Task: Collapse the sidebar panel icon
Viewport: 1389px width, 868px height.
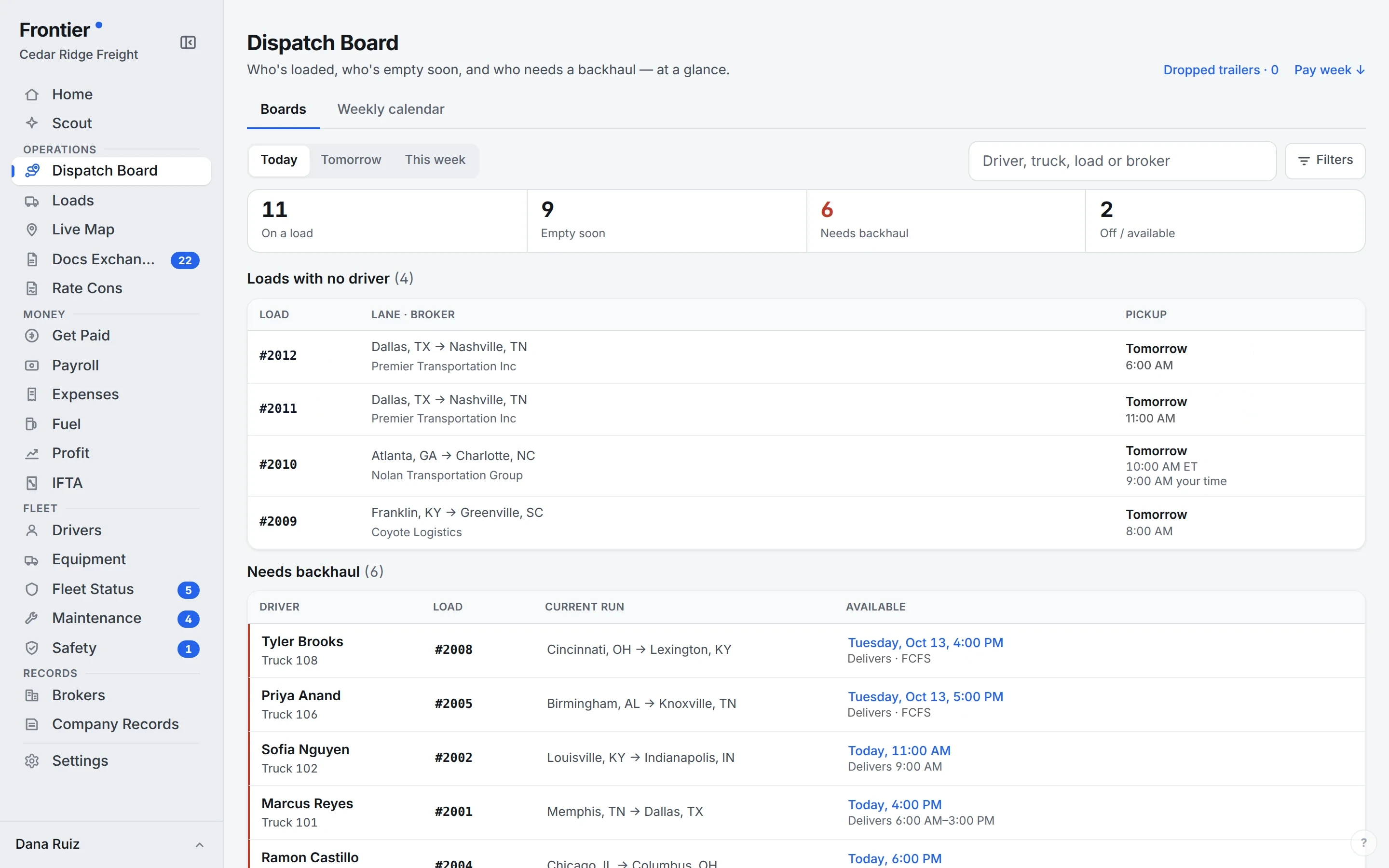Action: coord(188,42)
